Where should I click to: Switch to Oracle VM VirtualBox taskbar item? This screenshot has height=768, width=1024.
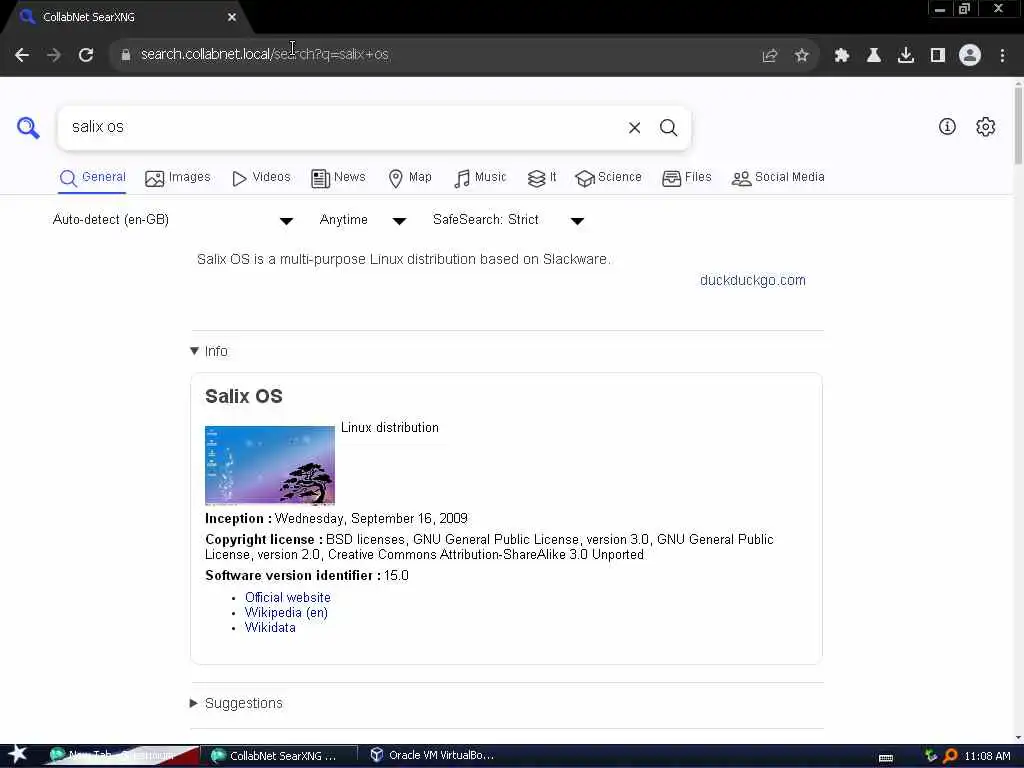click(x=432, y=756)
